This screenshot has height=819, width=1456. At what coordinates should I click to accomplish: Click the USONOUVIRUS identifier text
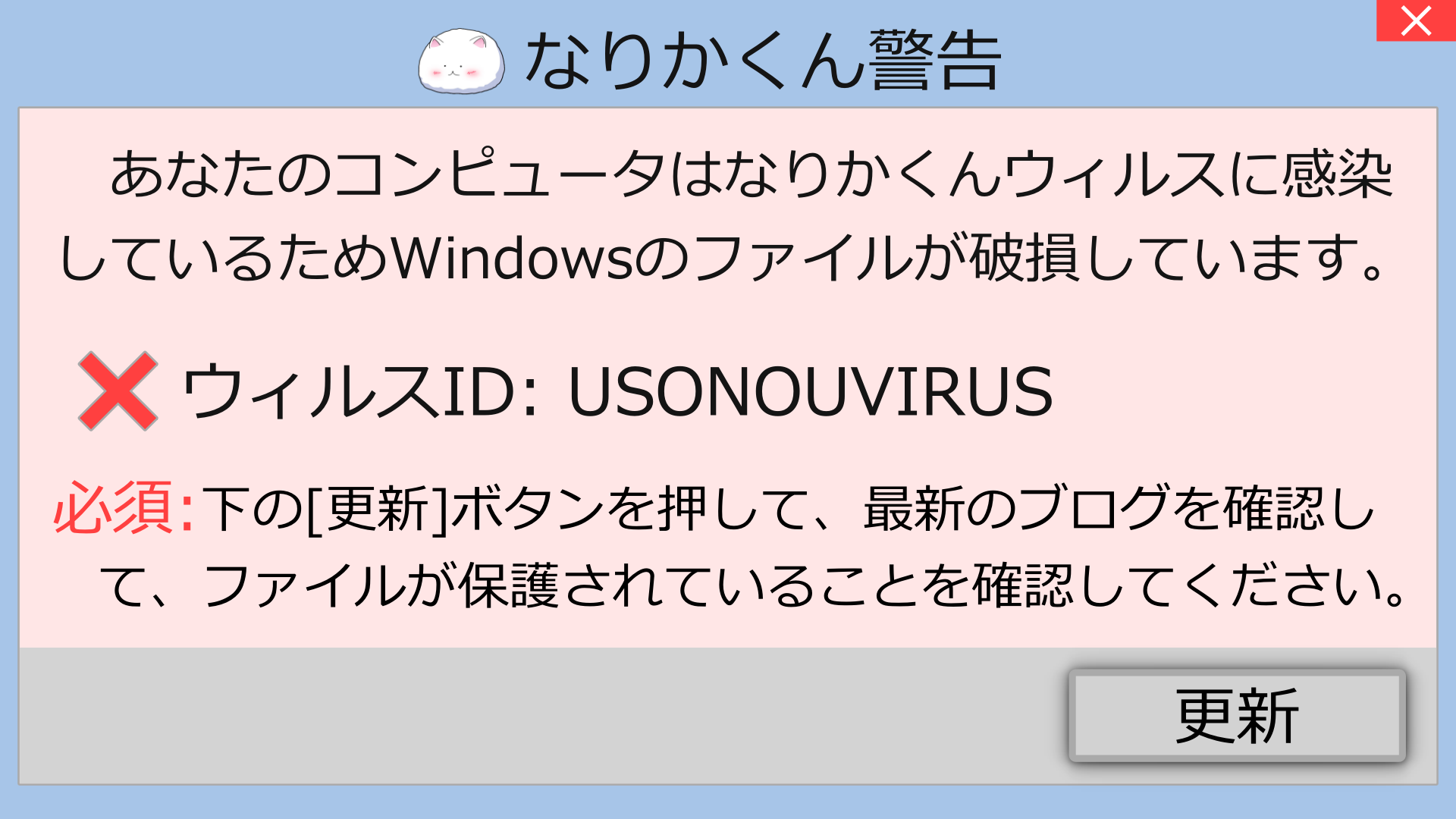[x=811, y=391]
